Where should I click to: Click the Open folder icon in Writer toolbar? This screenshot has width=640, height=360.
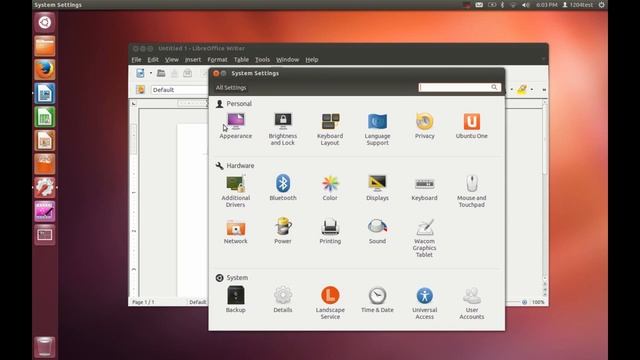(161, 73)
